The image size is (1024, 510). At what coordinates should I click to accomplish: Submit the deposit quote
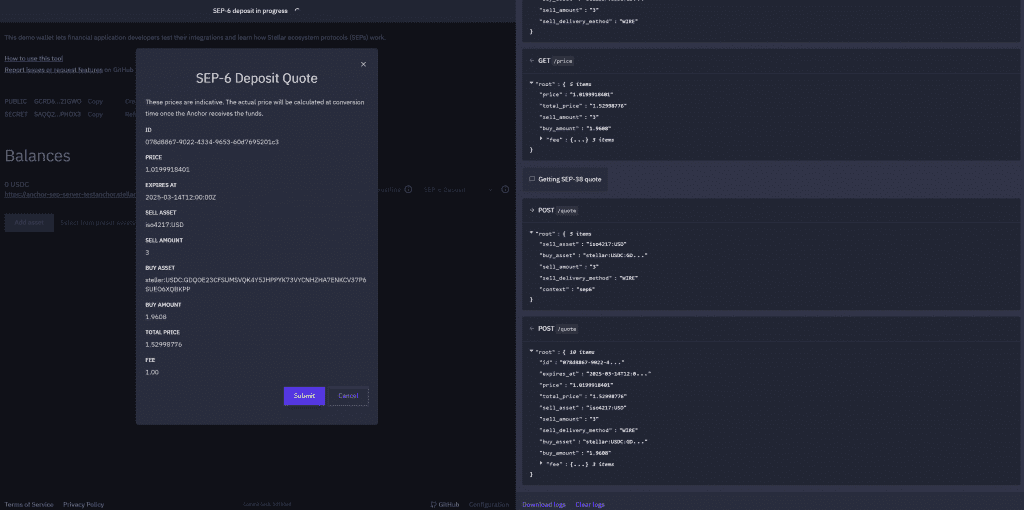coord(304,396)
